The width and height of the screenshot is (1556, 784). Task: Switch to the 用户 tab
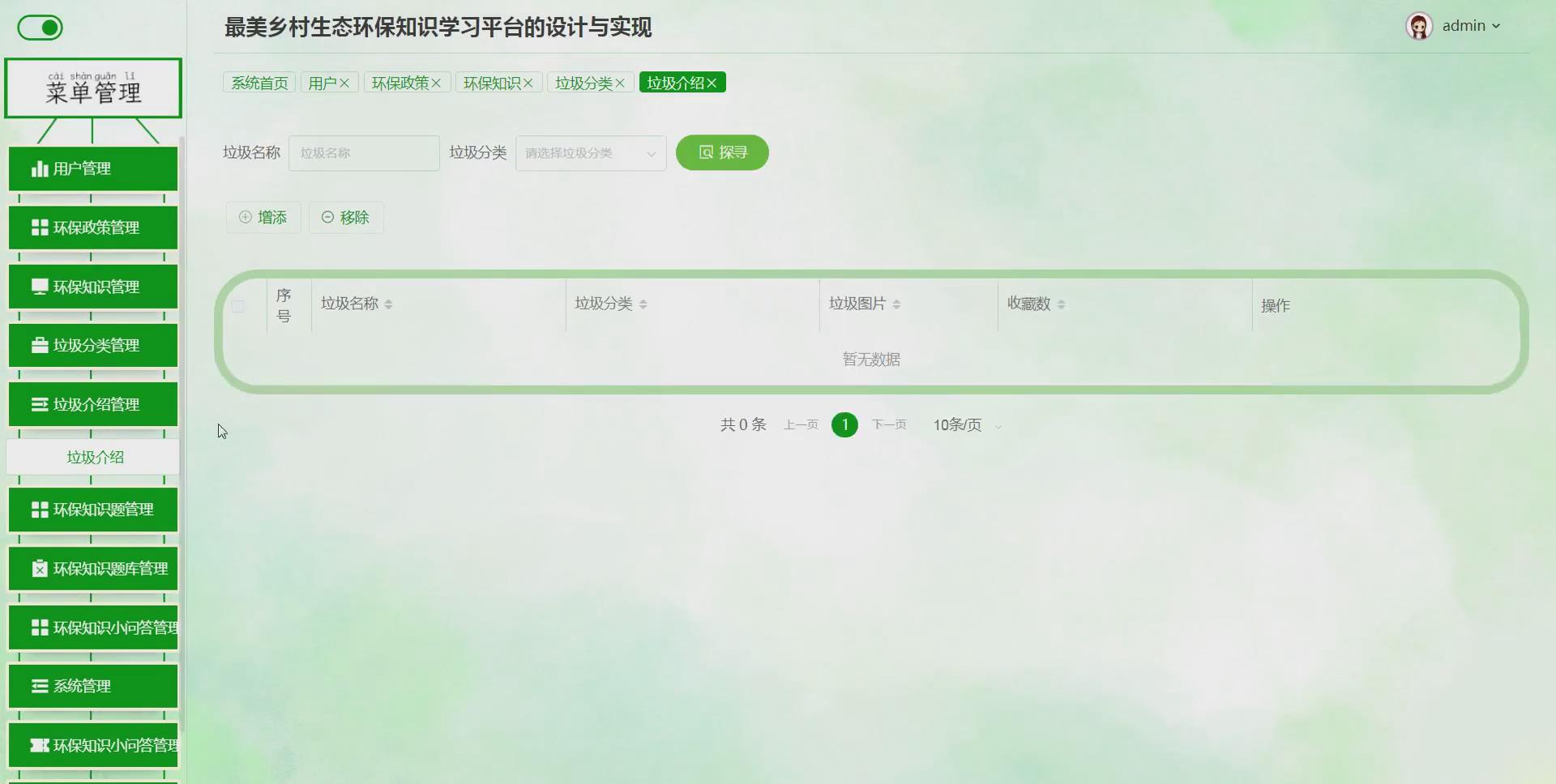coord(322,83)
